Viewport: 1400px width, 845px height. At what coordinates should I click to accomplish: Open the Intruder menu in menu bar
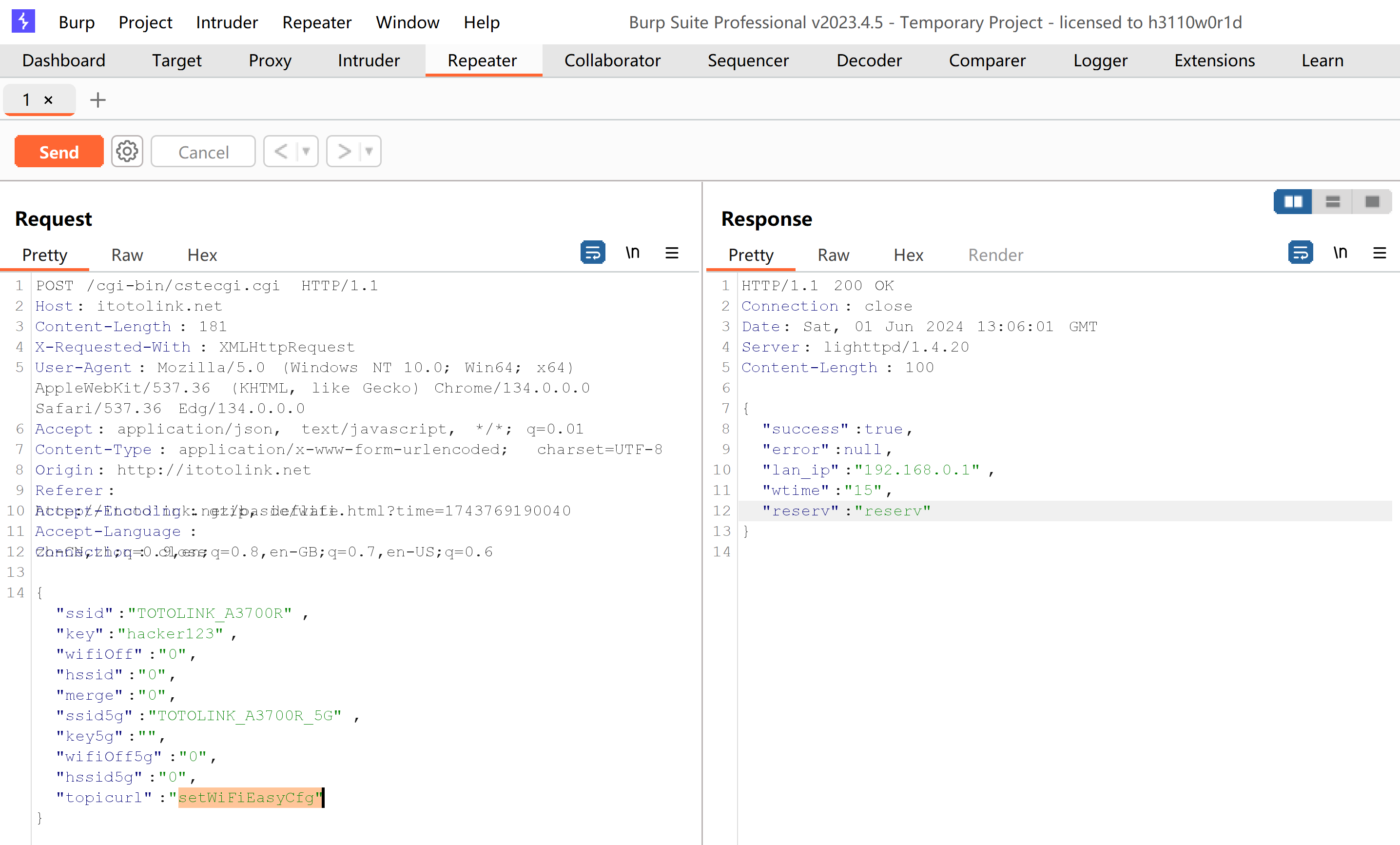click(x=227, y=22)
